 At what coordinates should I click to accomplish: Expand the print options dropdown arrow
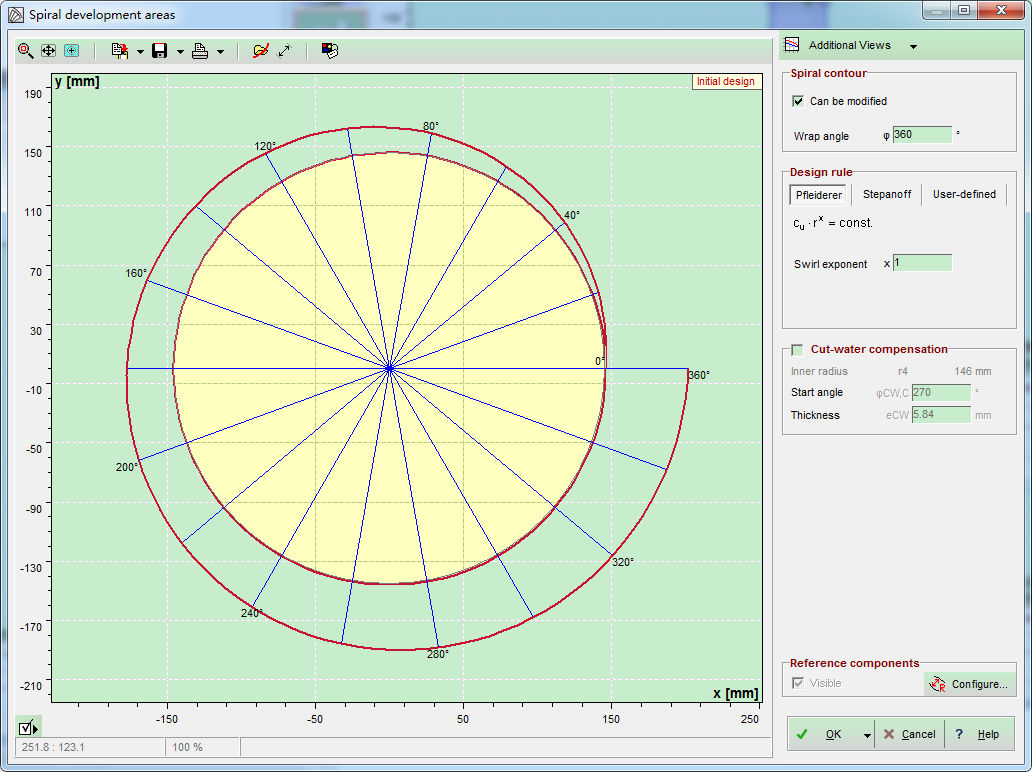(220, 51)
